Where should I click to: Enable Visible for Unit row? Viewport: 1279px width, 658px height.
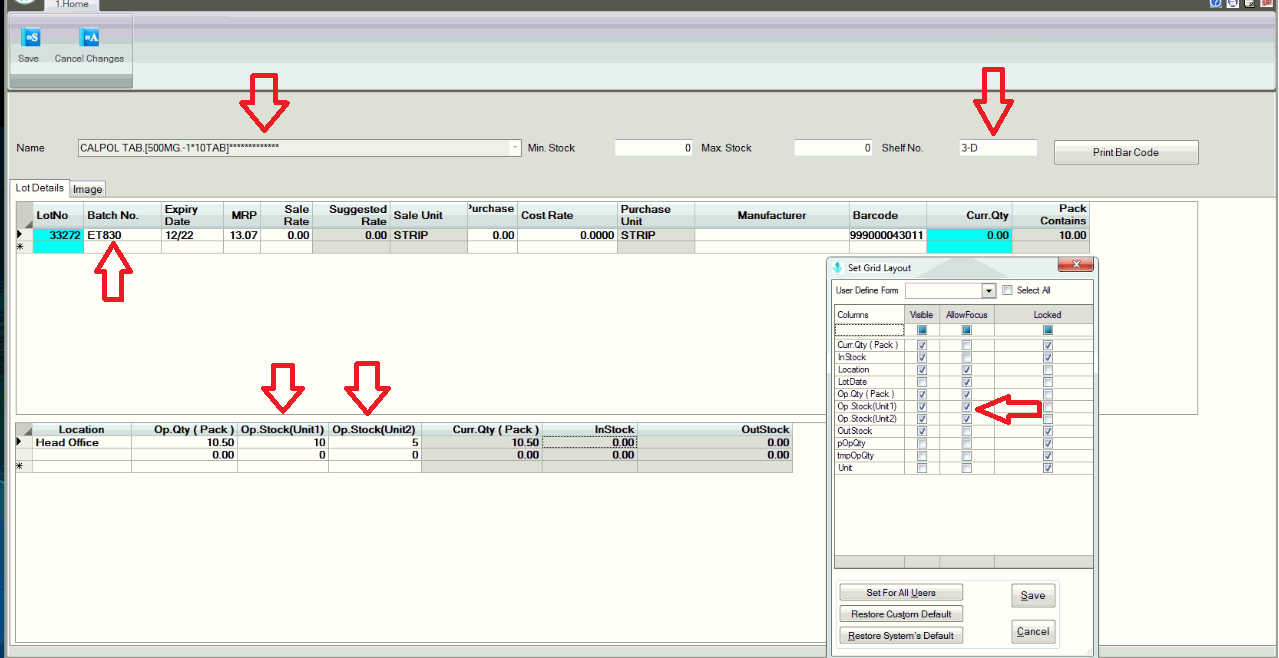pos(922,468)
